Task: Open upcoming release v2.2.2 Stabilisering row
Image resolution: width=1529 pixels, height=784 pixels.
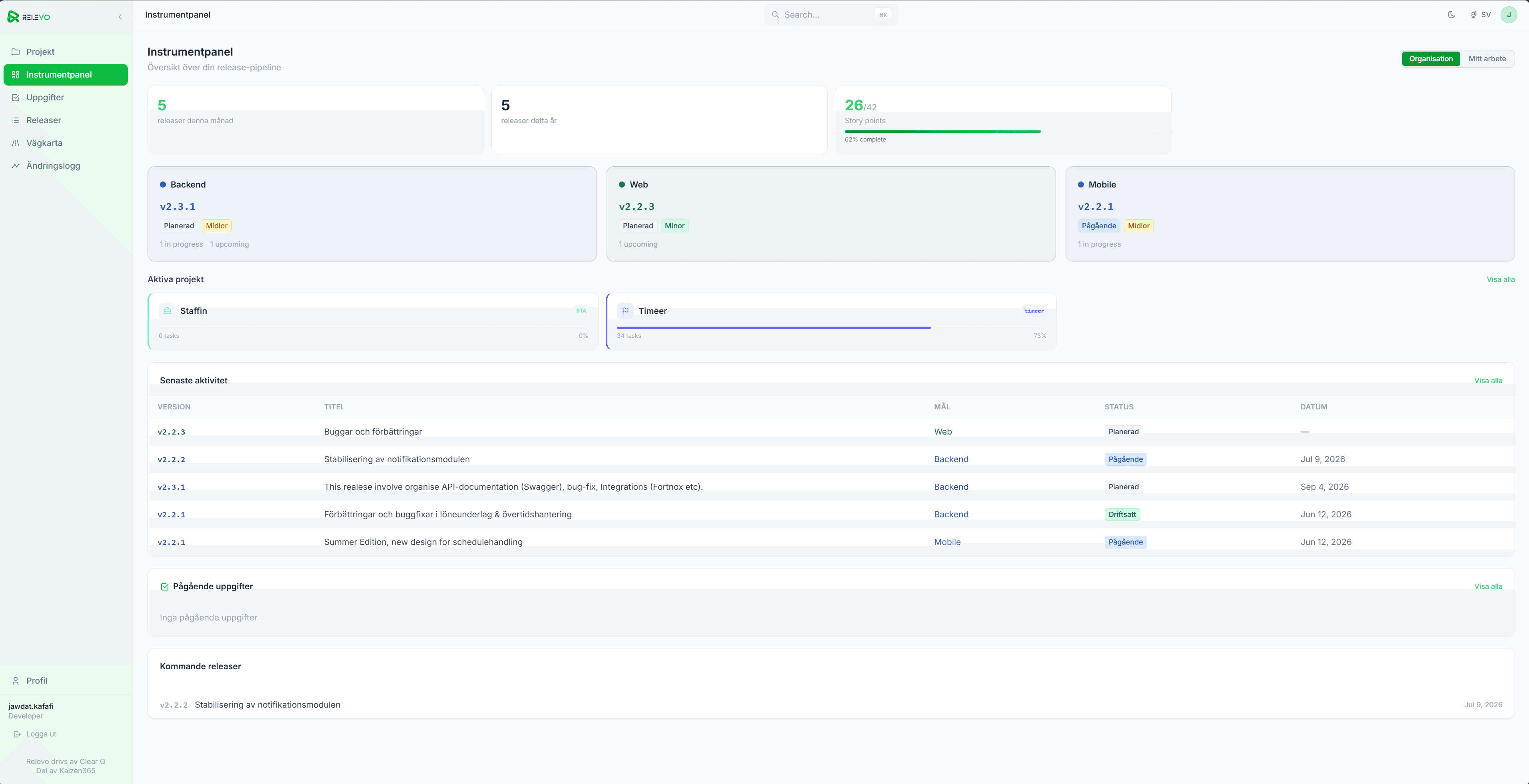Action: [x=831, y=705]
